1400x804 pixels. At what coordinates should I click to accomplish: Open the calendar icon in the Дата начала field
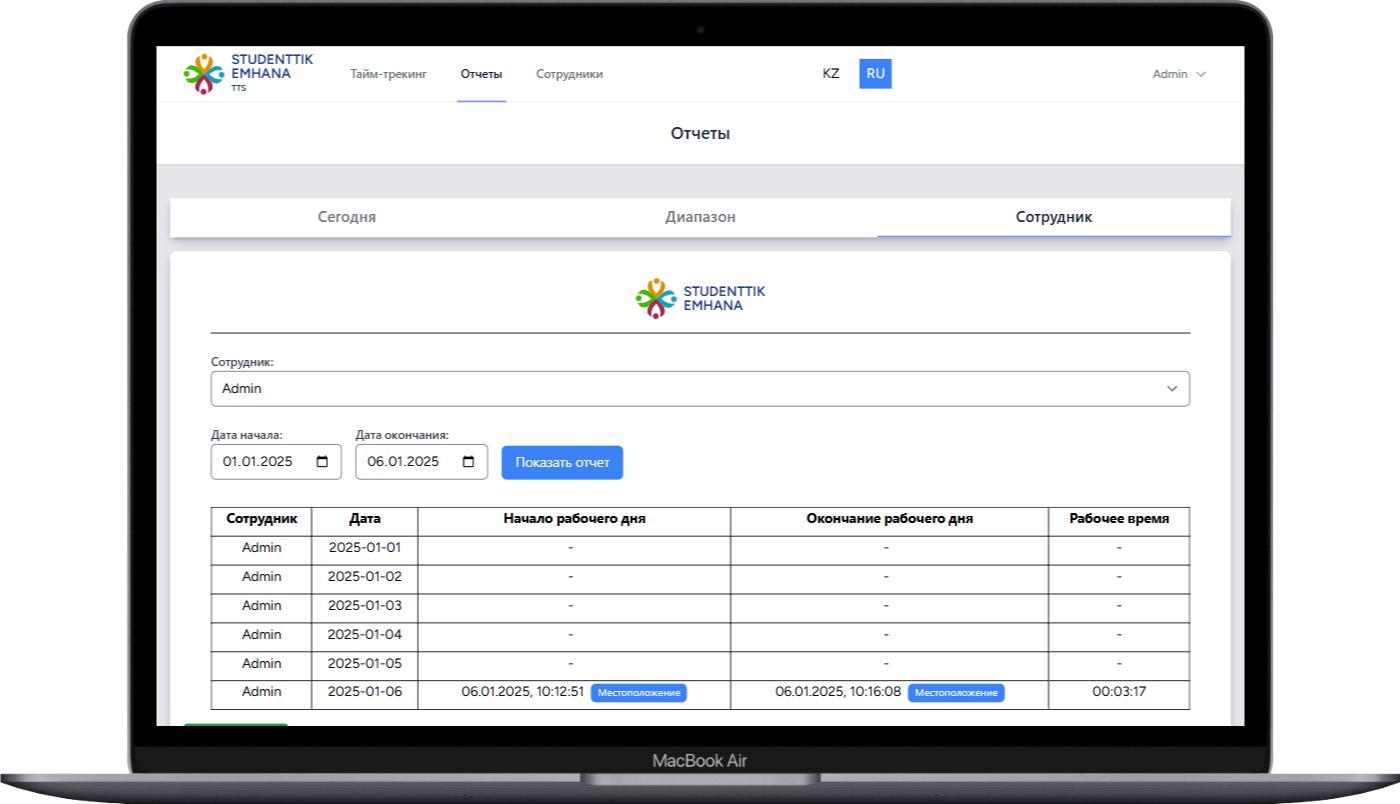322,461
